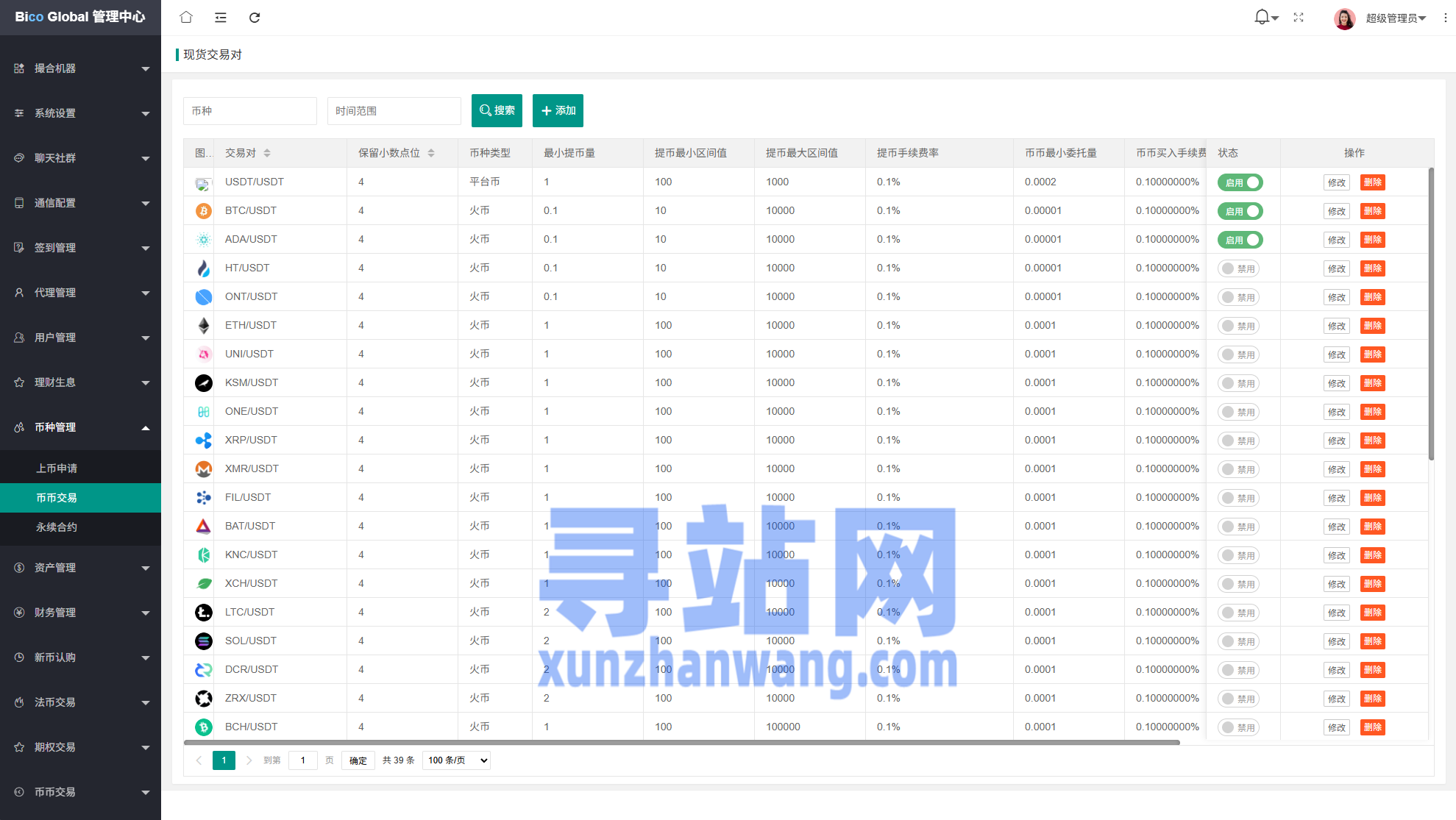Disable the USDT/USDT status switch

pyautogui.click(x=1240, y=182)
